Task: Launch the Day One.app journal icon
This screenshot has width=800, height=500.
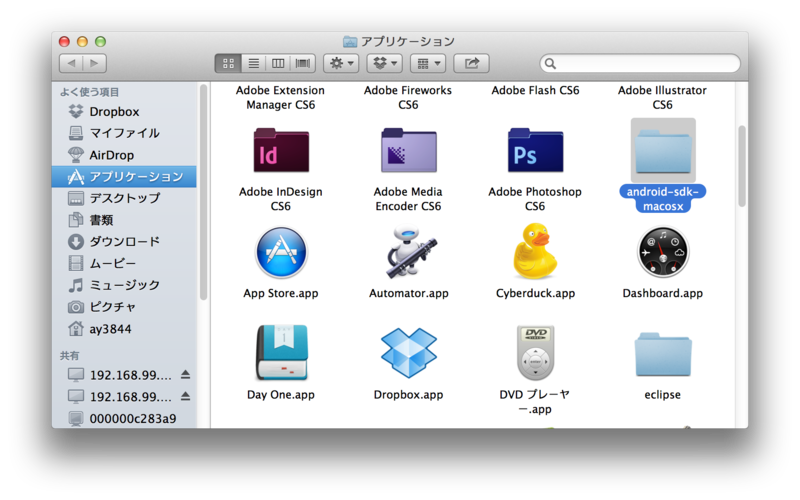Action: pyautogui.click(x=281, y=353)
